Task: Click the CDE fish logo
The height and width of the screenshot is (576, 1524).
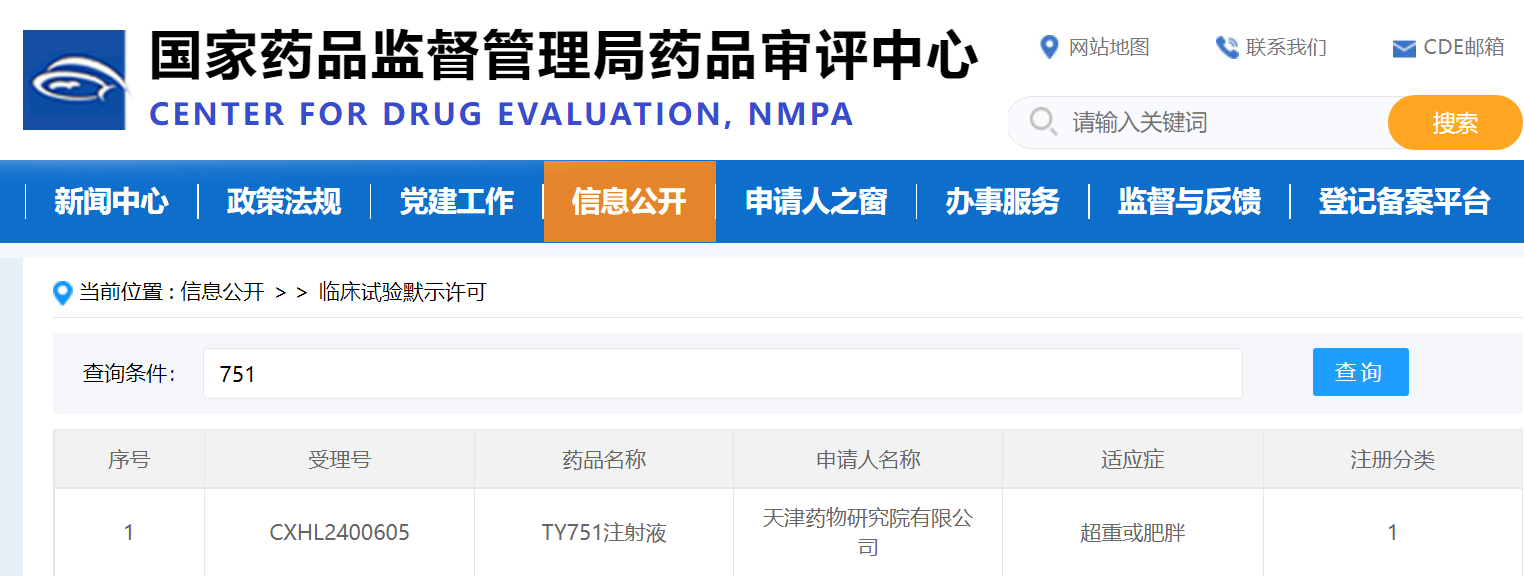Action: [76, 80]
